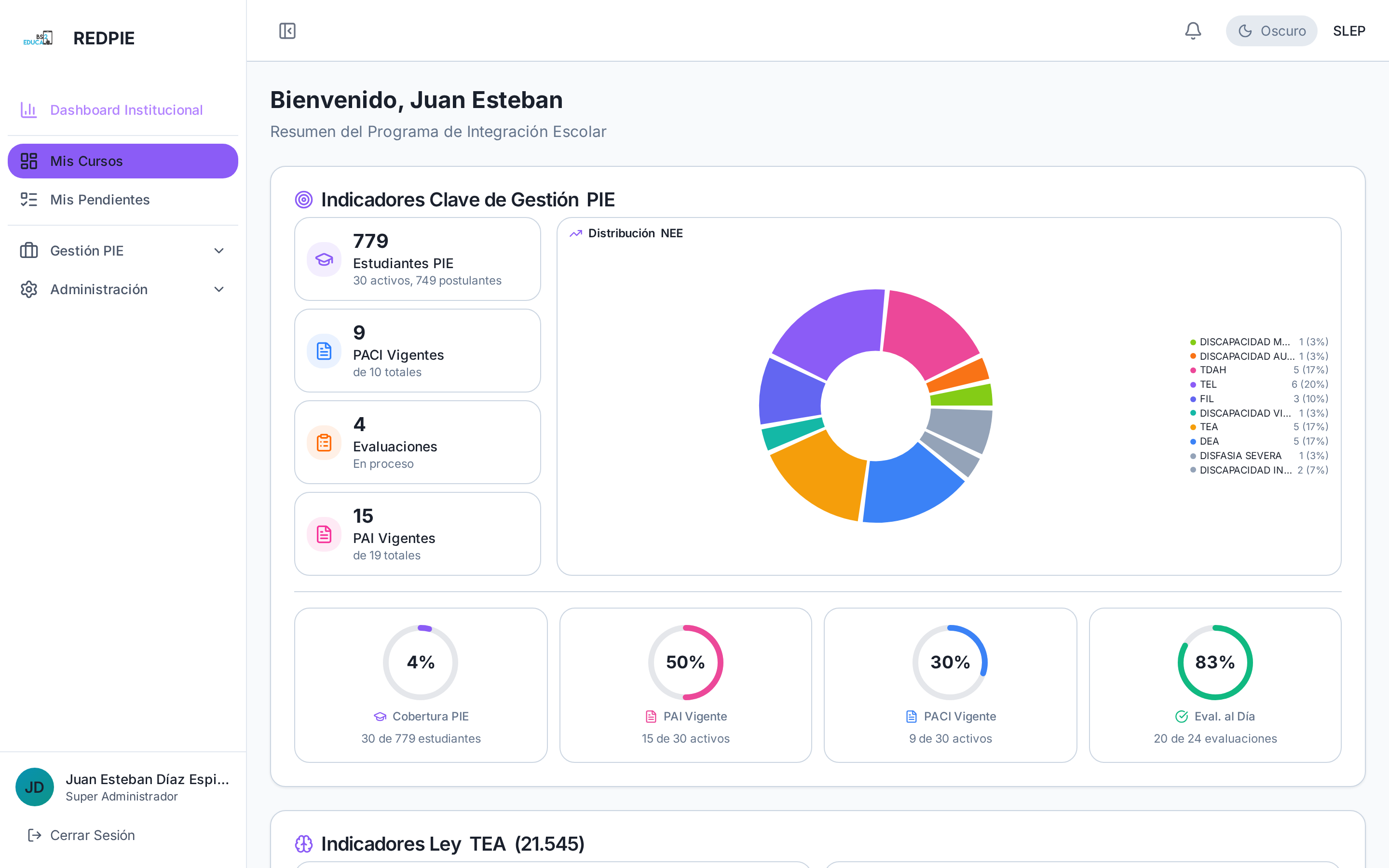Click the Dashboard bar chart icon
Screen dimensions: 1389x868
tap(29, 109)
